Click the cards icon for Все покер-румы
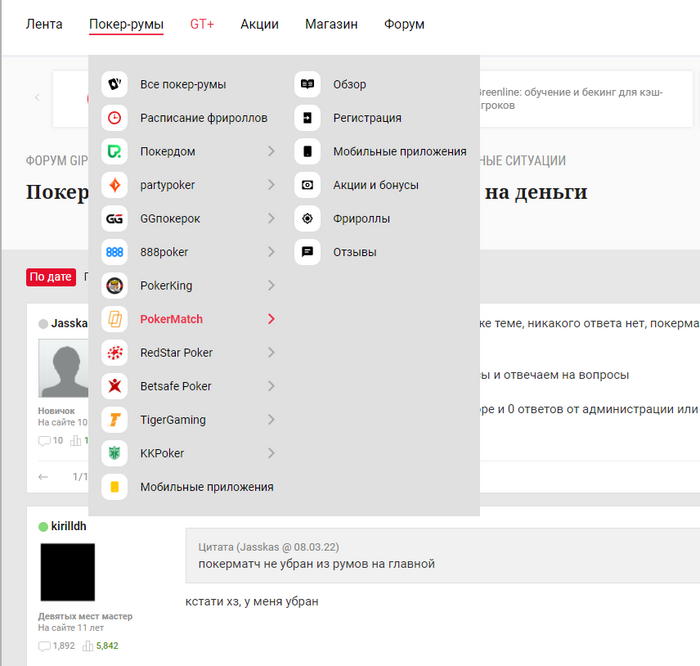Image resolution: width=700 pixels, height=666 pixels. pos(115,84)
